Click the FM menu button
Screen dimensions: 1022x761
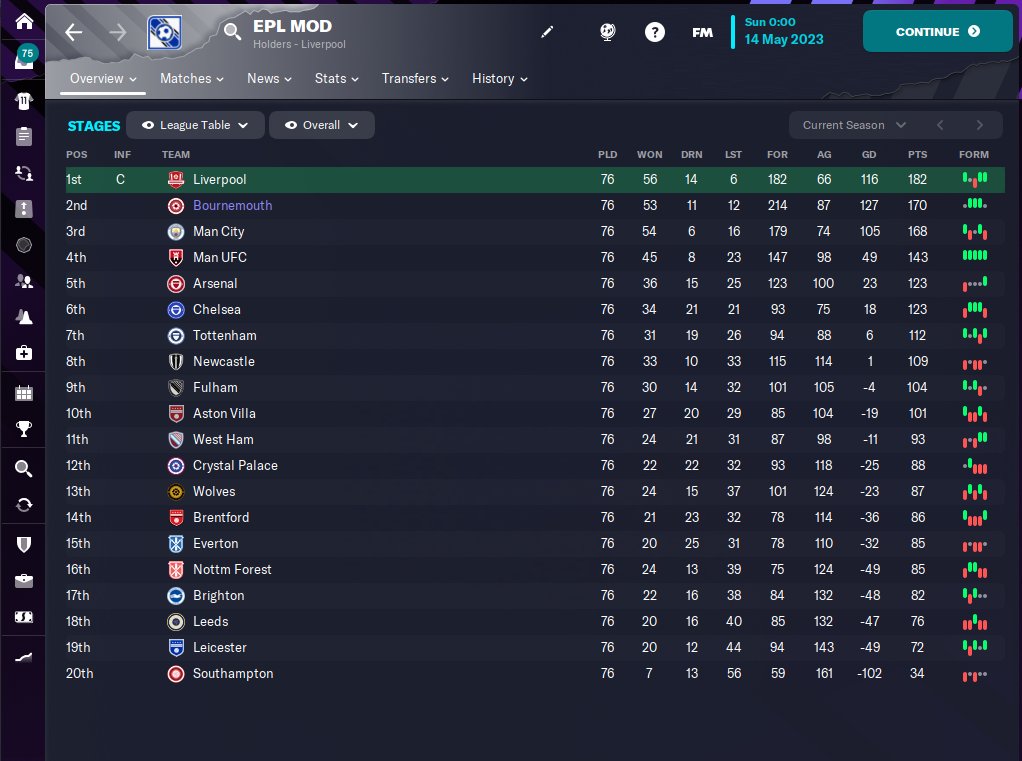click(x=702, y=32)
